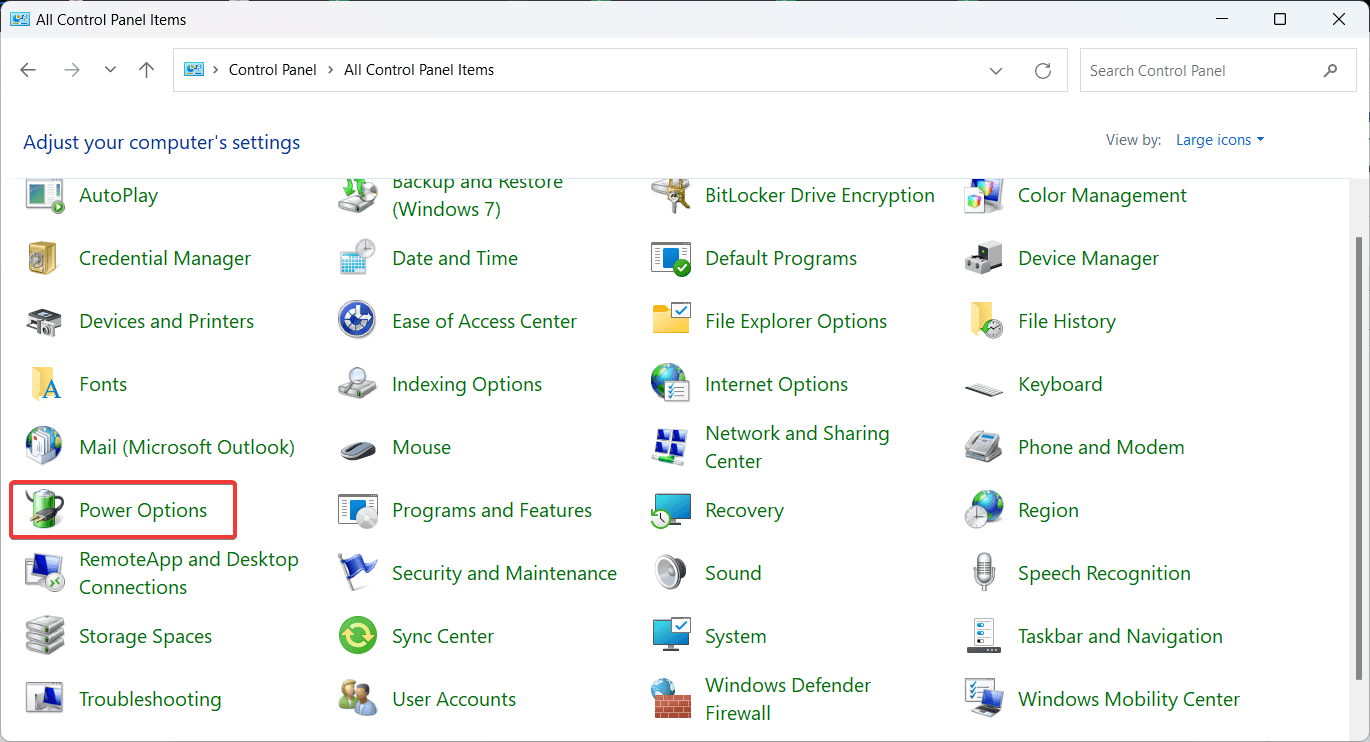Click the Speech Recognition microphone icon
The width and height of the screenshot is (1370, 742).
coord(983,573)
